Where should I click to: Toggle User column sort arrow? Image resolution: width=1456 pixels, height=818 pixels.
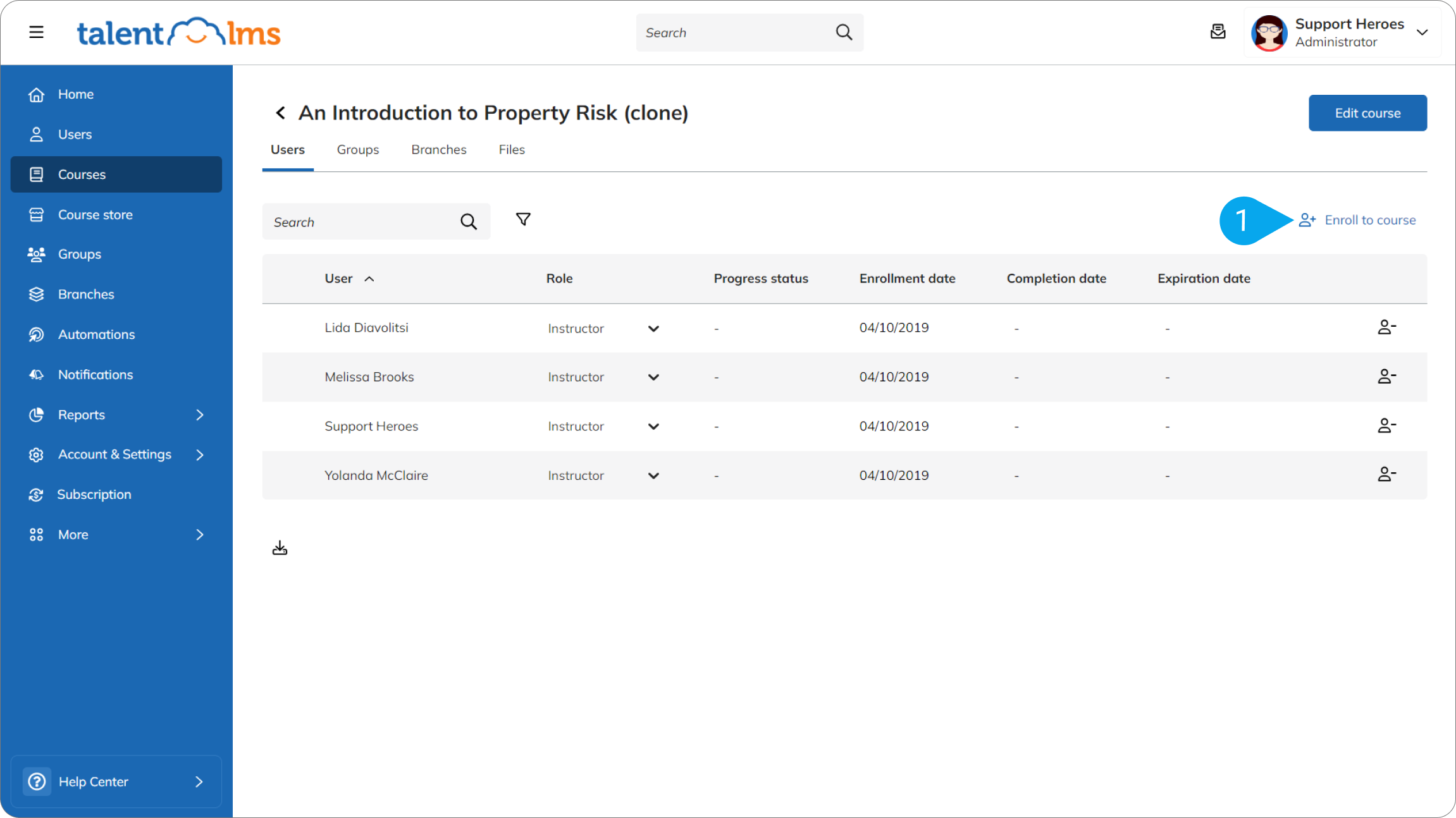click(x=369, y=279)
